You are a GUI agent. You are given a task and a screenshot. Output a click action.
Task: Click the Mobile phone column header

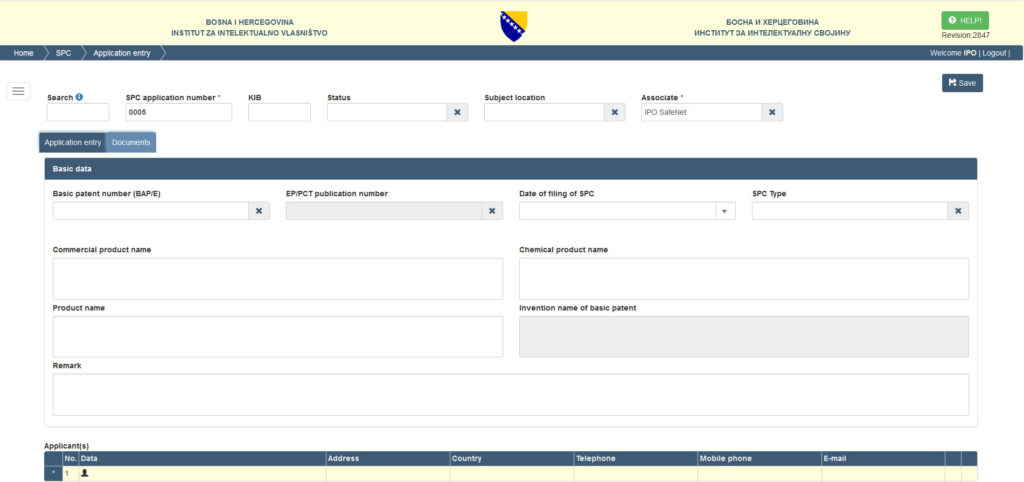[x=760, y=458]
